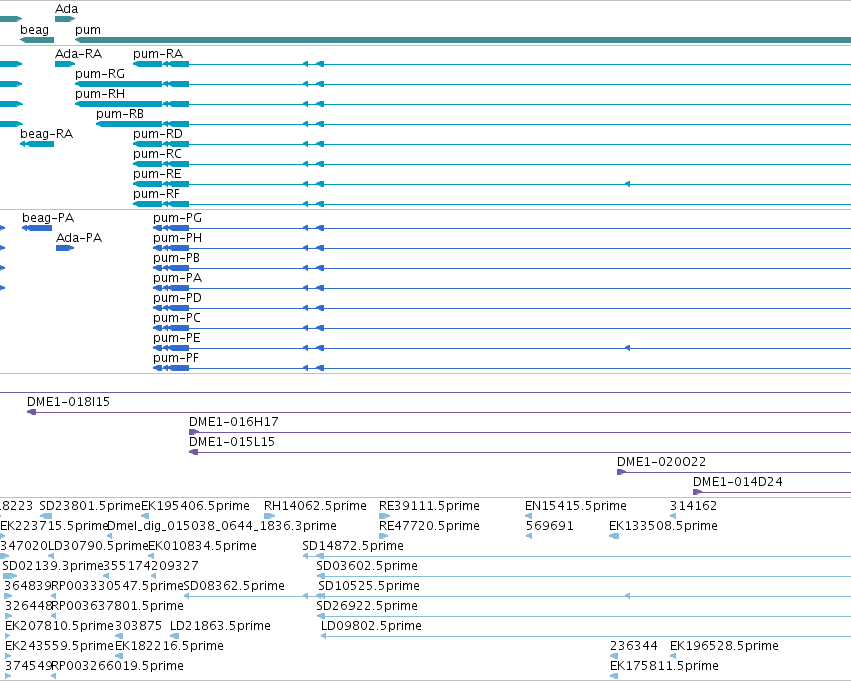Image resolution: width=851 pixels, height=681 pixels.
Task: Open BAC clone DME1-015L15
Action: pyautogui.click(x=232, y=442)
